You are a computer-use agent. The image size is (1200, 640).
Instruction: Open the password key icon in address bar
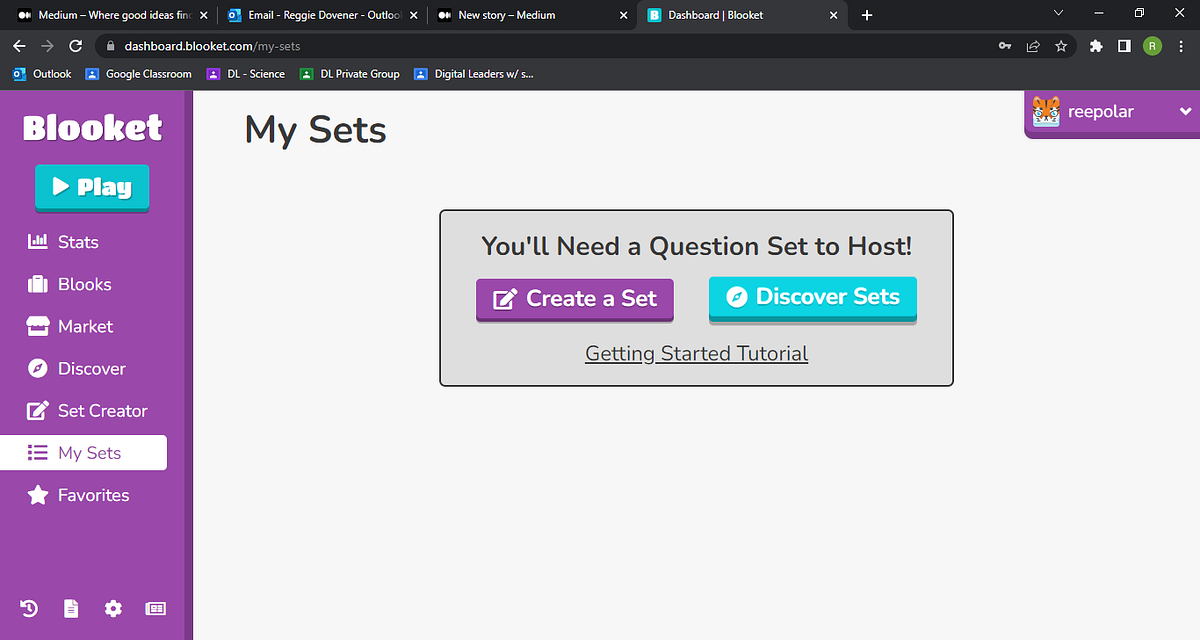pos(1005,46)
